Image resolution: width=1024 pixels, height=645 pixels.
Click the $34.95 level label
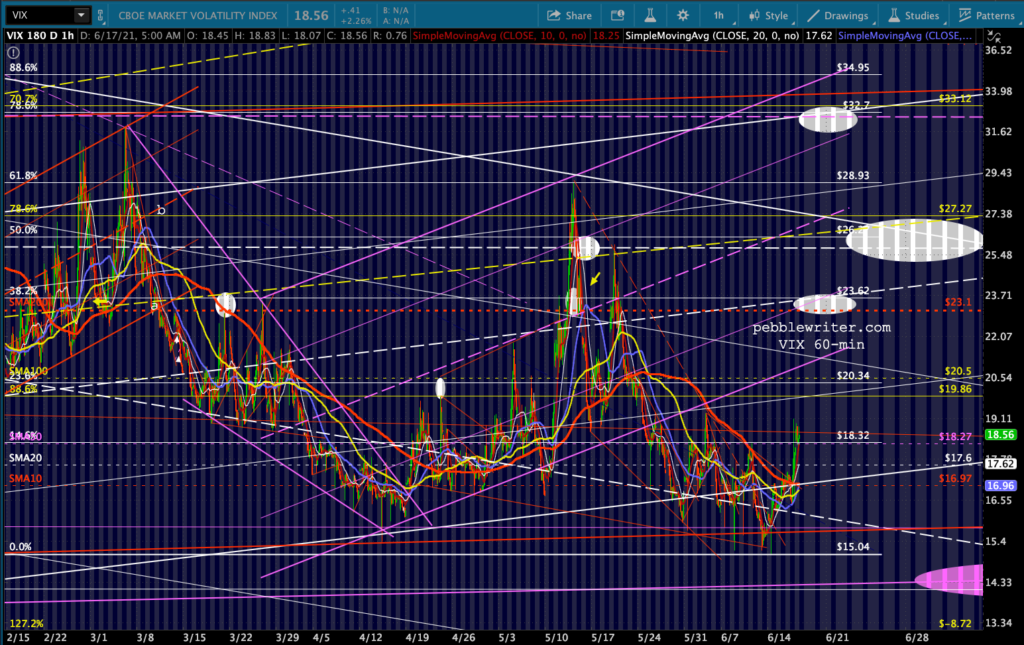pos(853,67)
